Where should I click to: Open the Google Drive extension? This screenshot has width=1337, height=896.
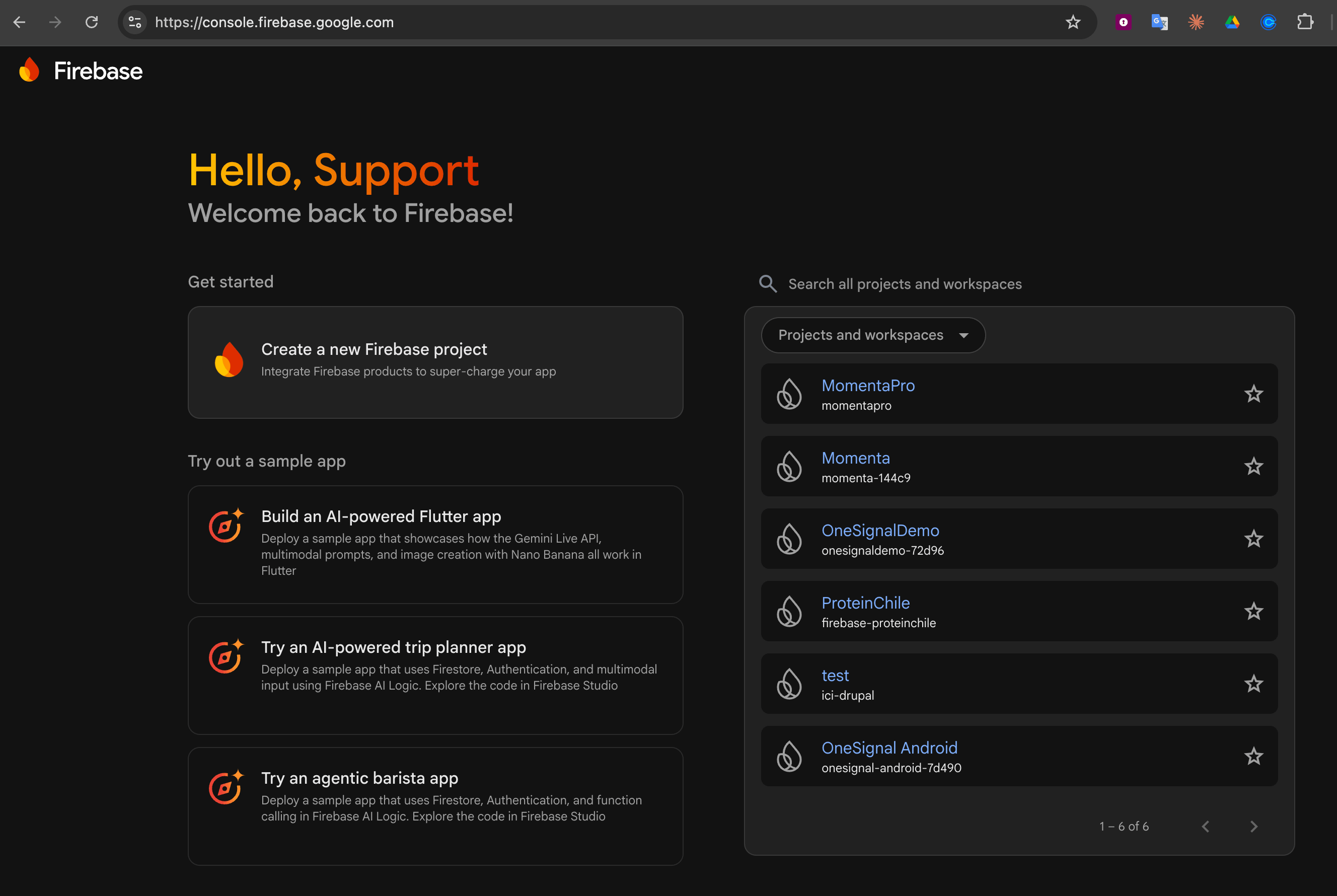[x=1232, y=22]
